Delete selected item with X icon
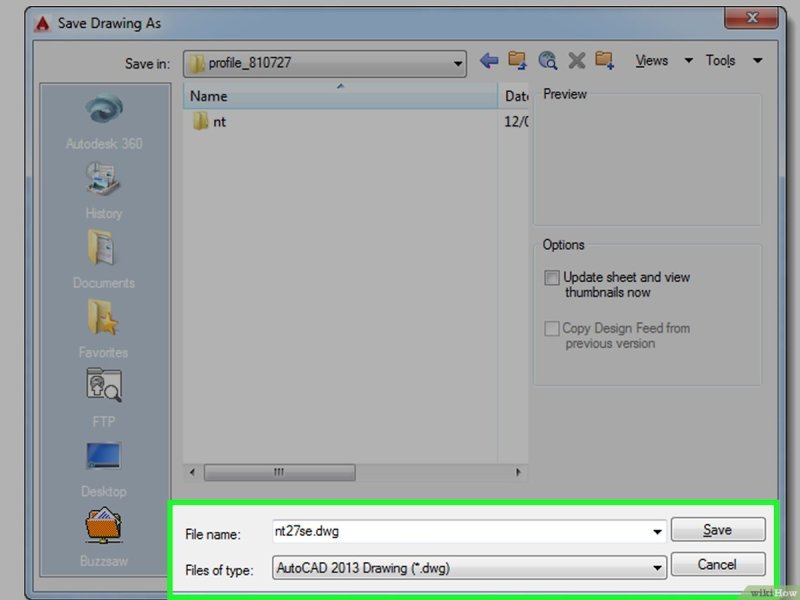The height and width of the screenshot is (600, 800). pos(577,61)
